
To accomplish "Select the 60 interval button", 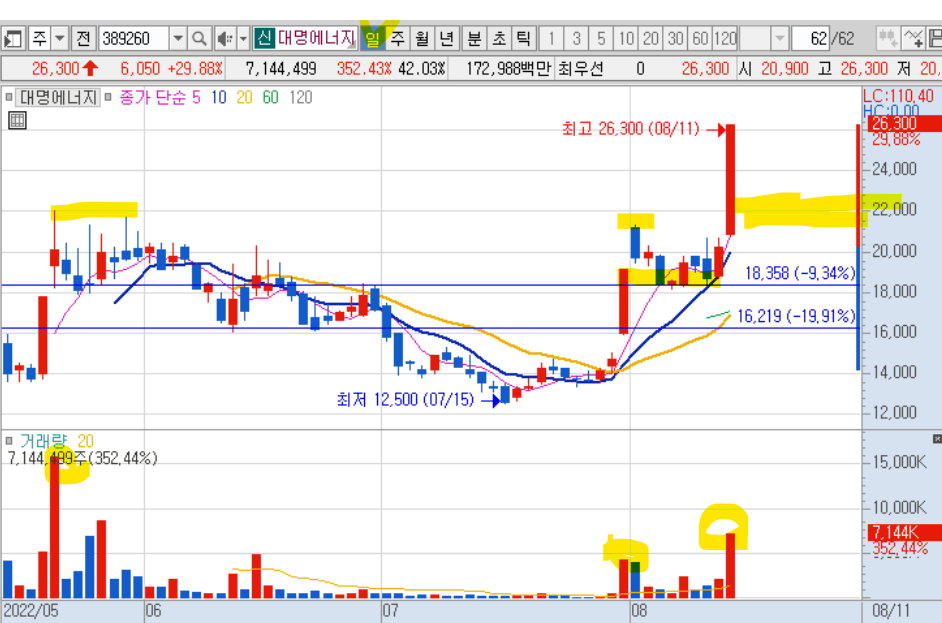I will tap(700, 39).
